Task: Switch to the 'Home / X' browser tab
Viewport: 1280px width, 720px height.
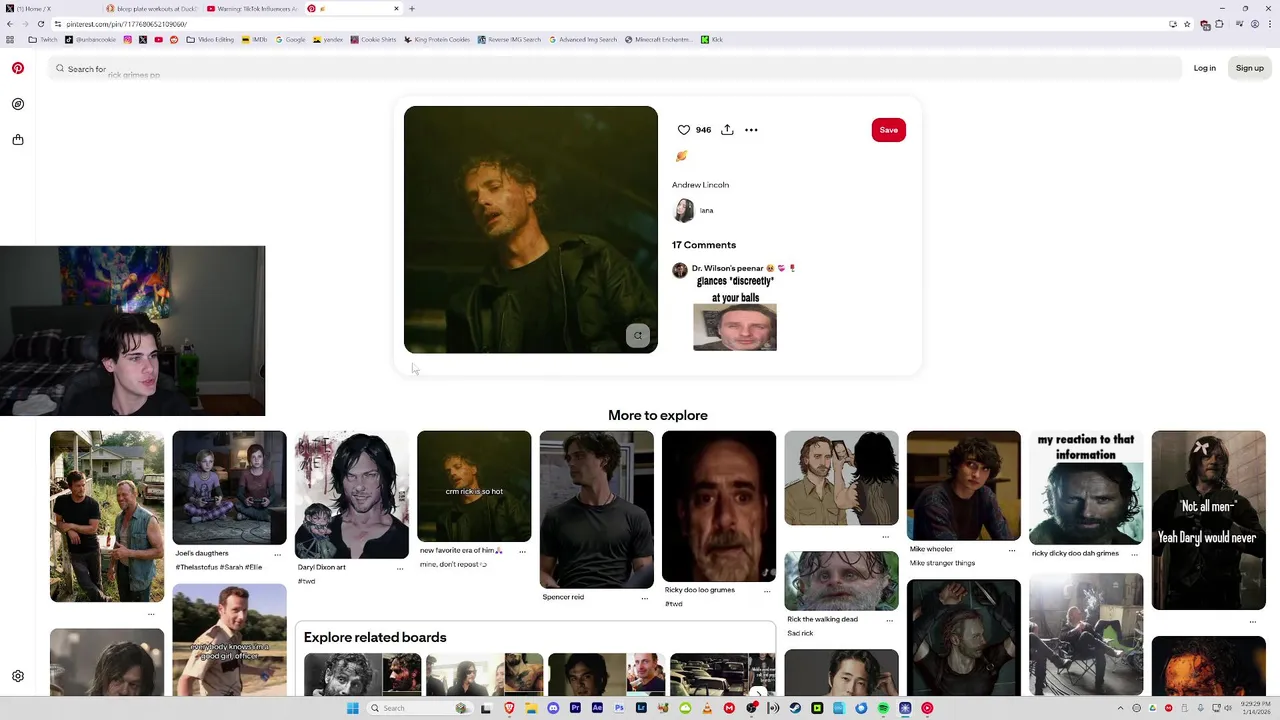Action: [50, 9]
